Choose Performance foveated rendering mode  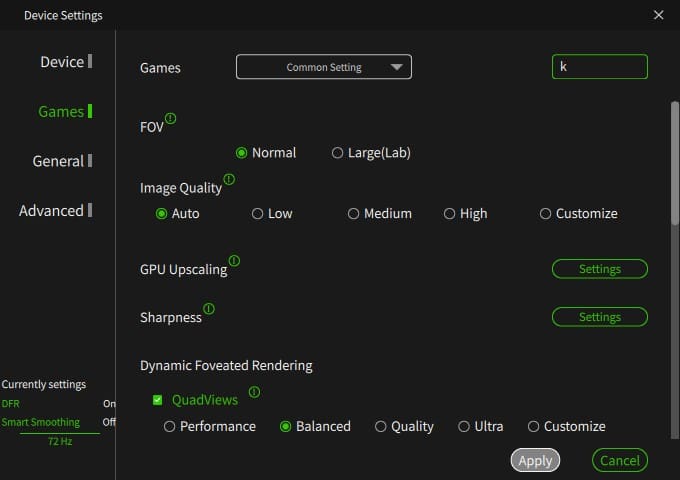[x=169, y=426]
